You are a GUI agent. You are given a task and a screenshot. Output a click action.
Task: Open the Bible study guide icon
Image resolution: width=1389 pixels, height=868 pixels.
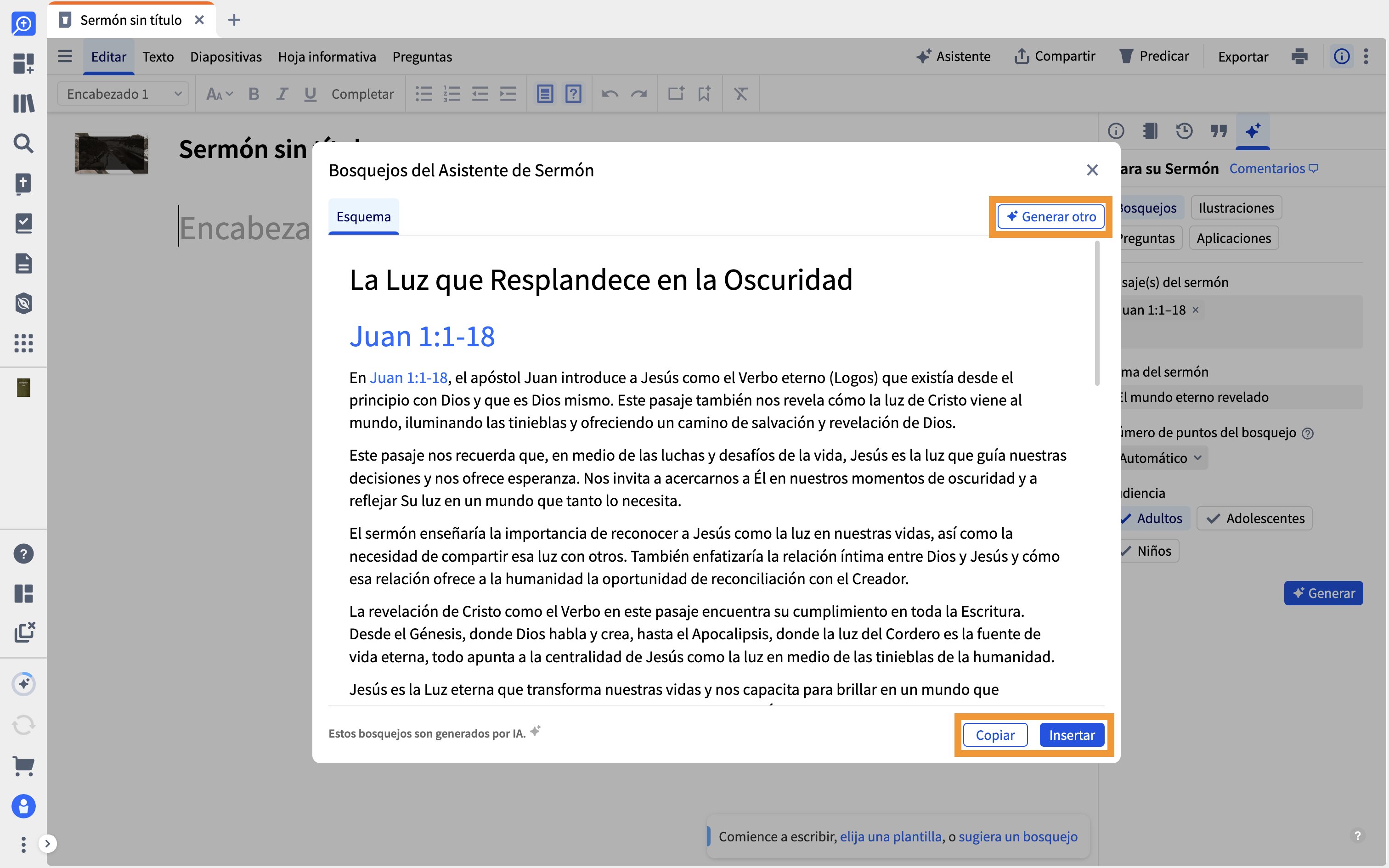tap(23, 184)
